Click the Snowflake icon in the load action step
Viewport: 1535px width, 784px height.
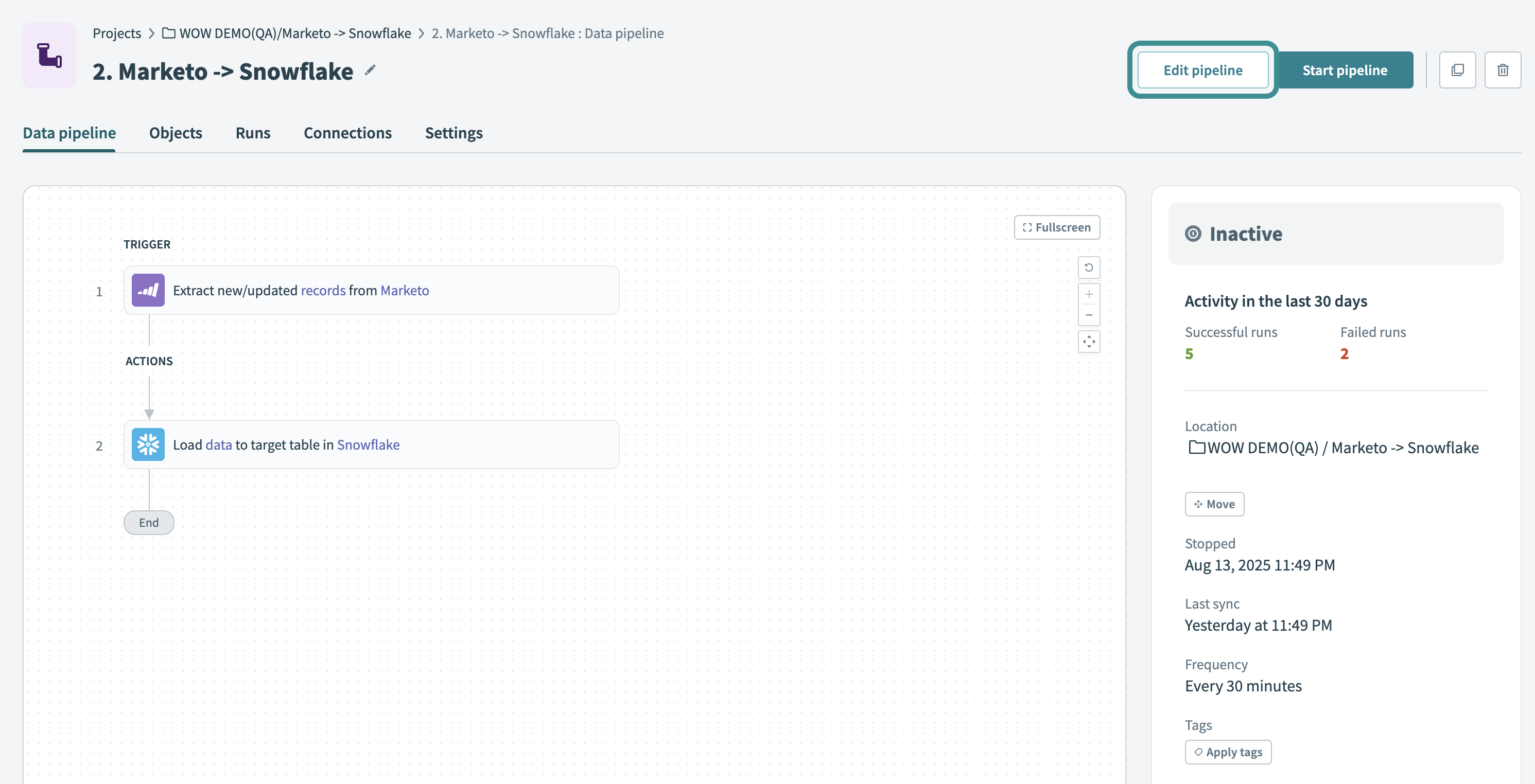(x=147, y=444)
